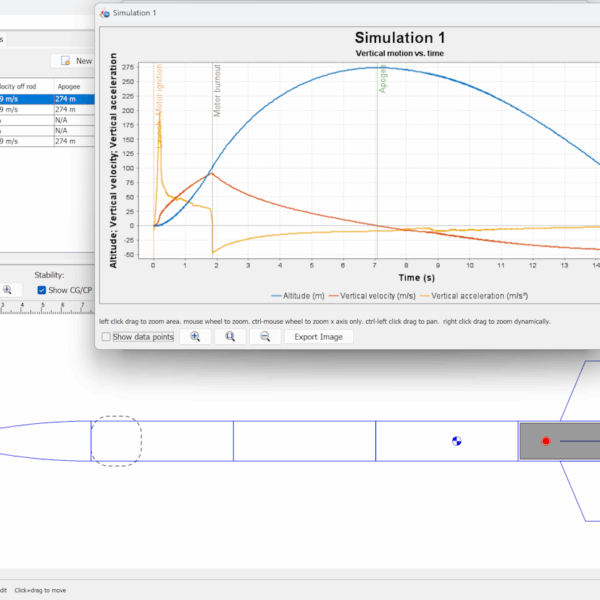This screenshot has height=600, width=600.
Task: Zoom in on the plot with the plus magnifier
Action: pyautogui.click(x=195, y=337)
